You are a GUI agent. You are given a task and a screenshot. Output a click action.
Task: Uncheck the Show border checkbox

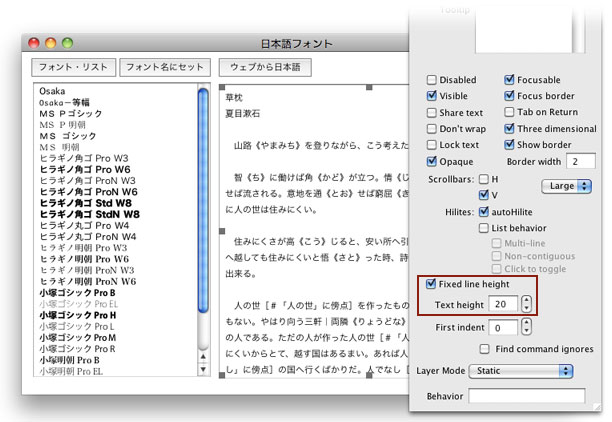[x=509, y=145]
